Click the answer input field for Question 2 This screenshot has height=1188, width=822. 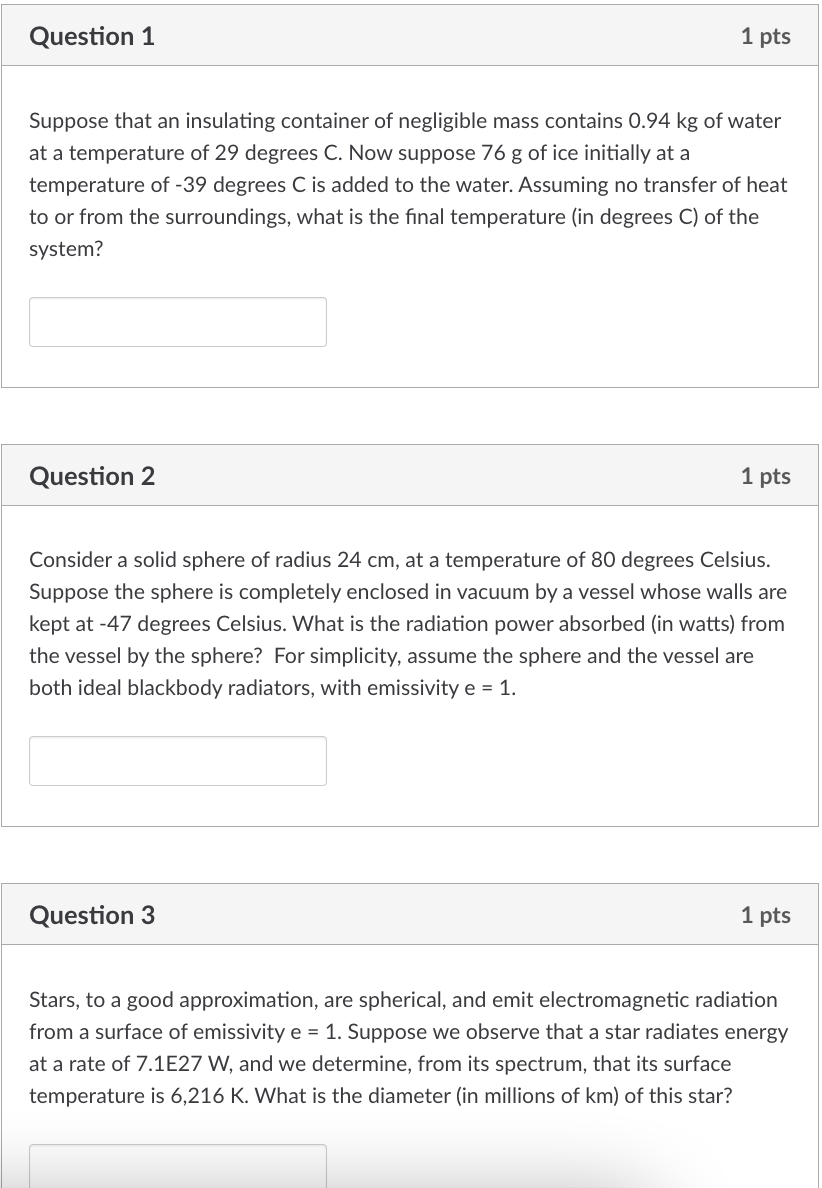click(178, 761)
